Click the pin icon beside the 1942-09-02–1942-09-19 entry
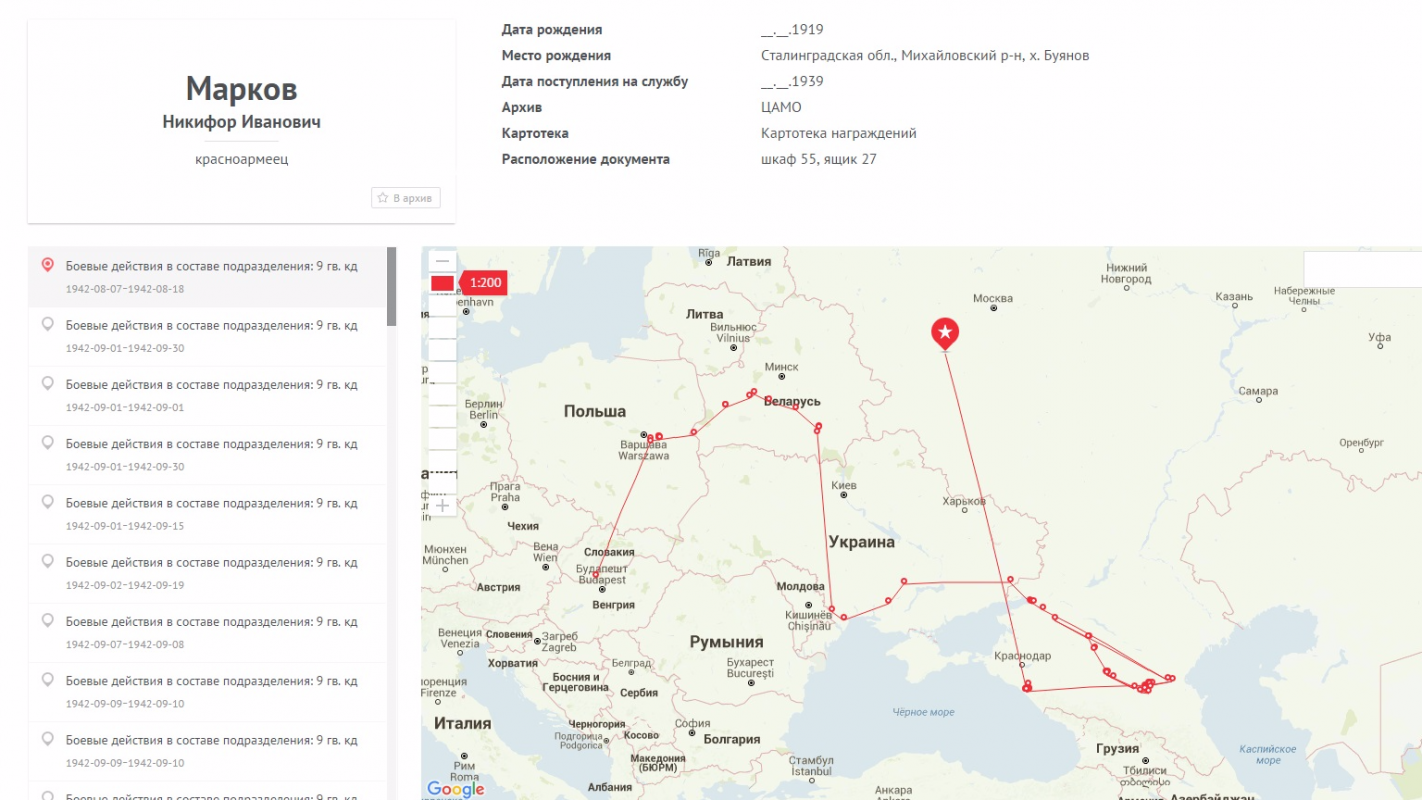Viewport: 1422px width, 800px height. (x=47, y=561)
